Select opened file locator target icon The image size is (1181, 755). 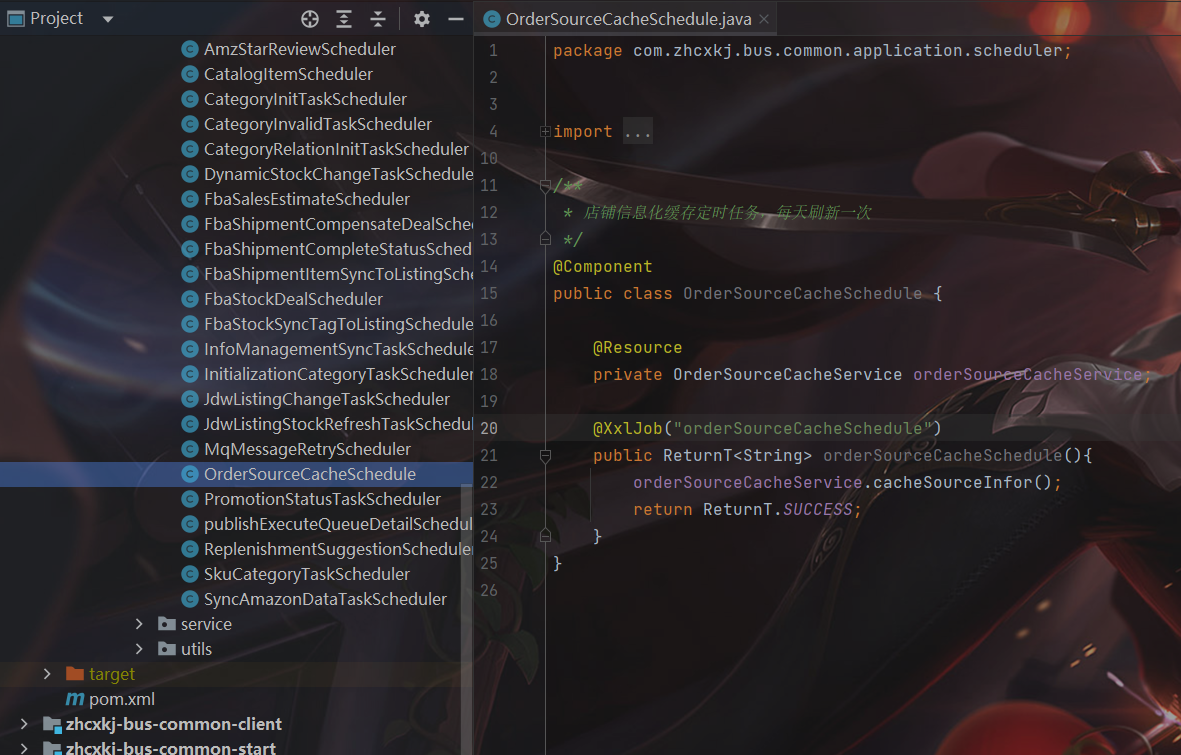coord(310,19)
